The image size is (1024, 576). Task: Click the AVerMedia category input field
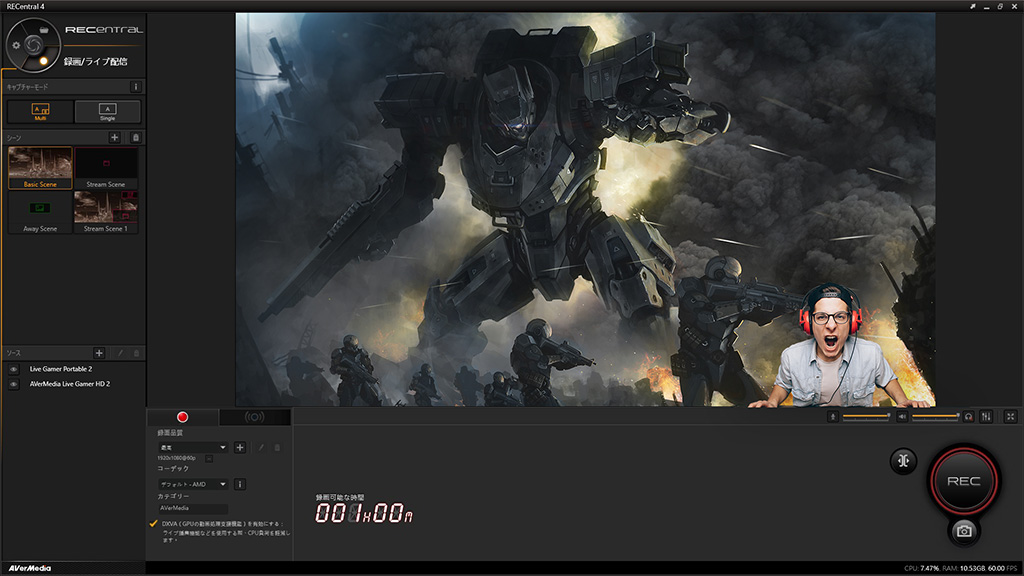click(x=193, y=508)
